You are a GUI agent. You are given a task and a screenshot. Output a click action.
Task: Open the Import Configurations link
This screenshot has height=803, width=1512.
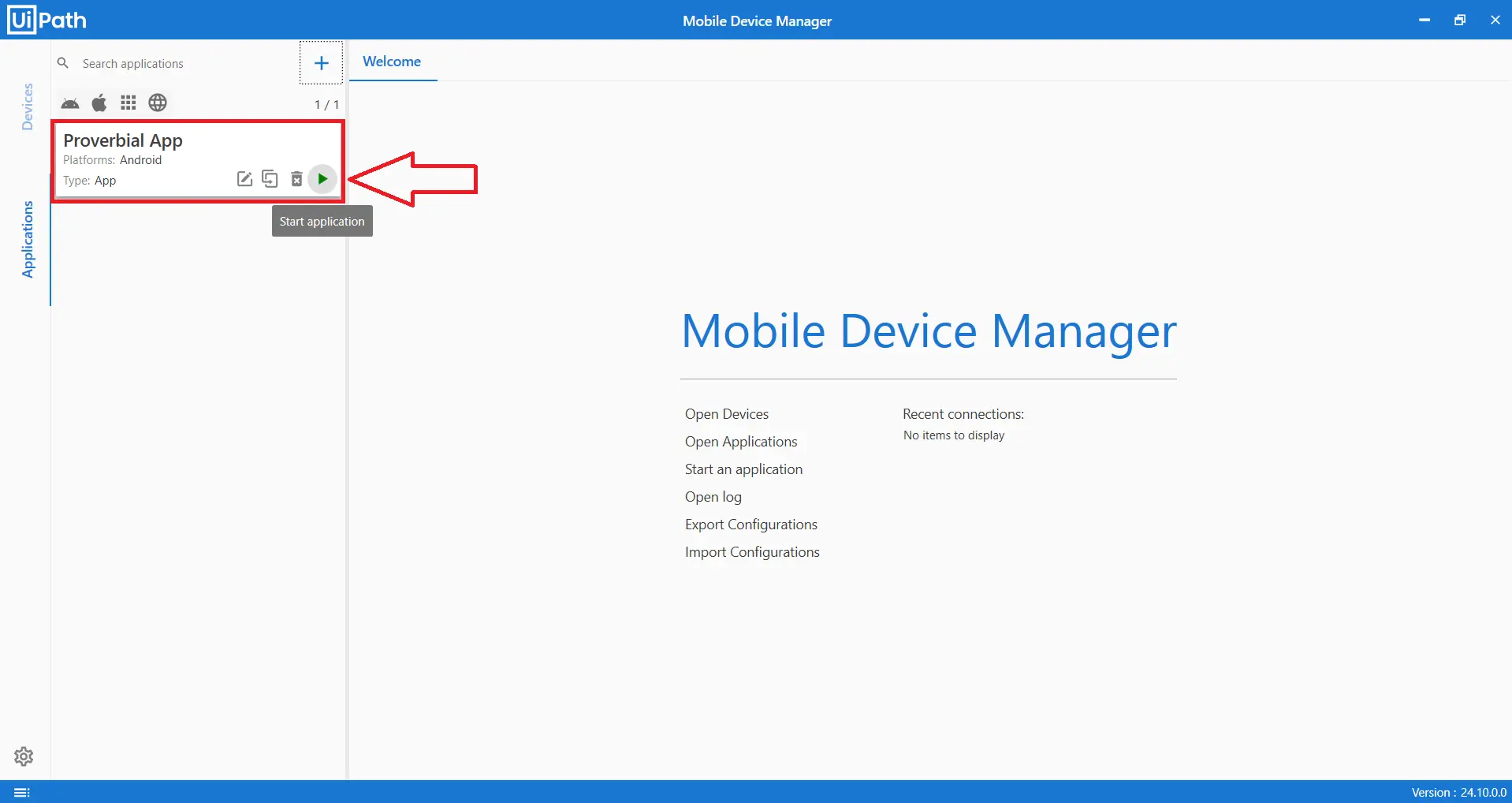click(x=752, y=552)
